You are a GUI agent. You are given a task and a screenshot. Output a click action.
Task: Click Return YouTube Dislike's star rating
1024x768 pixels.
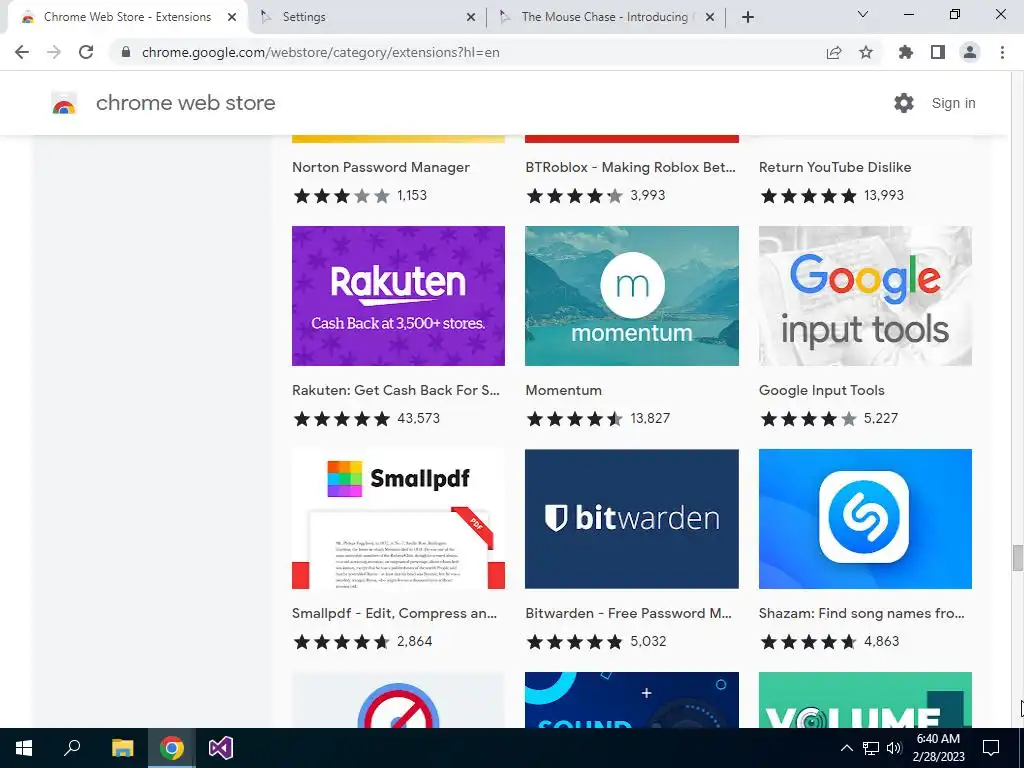[808, 195]
